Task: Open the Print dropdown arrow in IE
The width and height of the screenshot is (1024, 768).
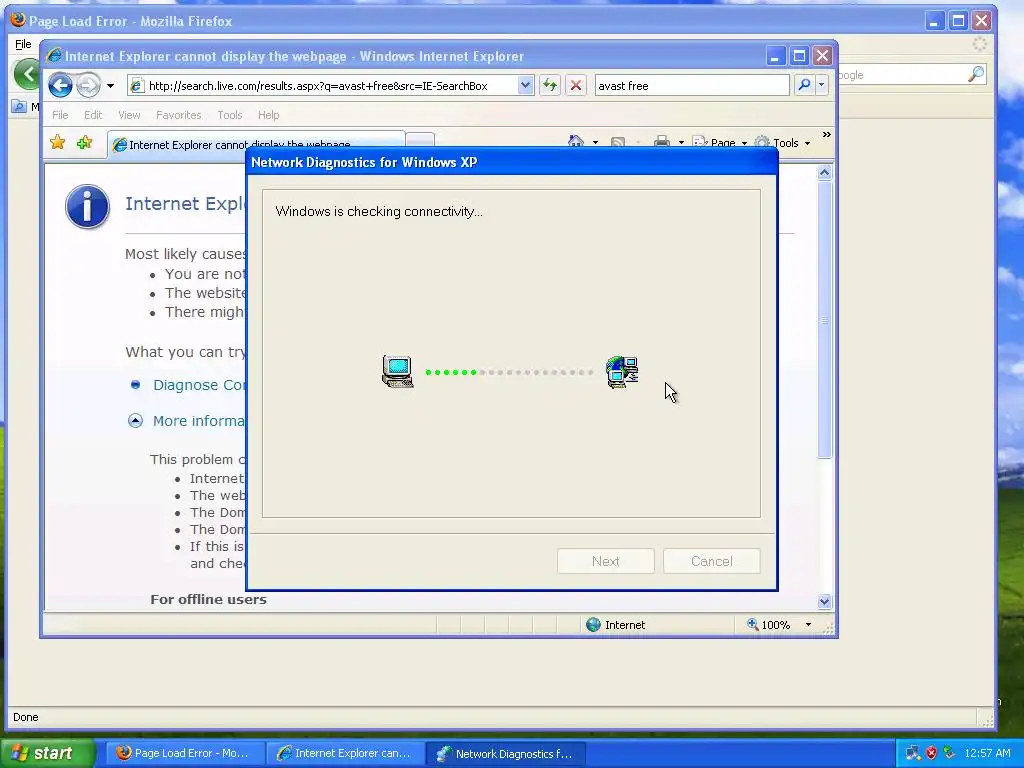Action: [x=681, y=143]
